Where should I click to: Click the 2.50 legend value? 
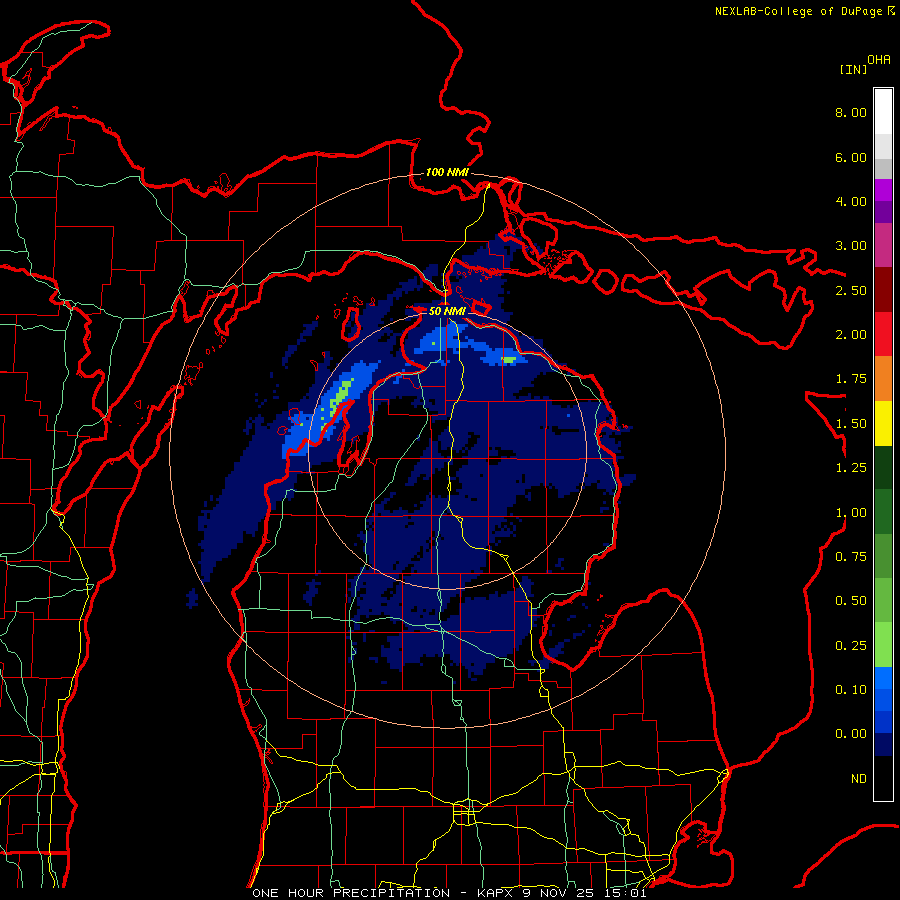coord(851,290)
